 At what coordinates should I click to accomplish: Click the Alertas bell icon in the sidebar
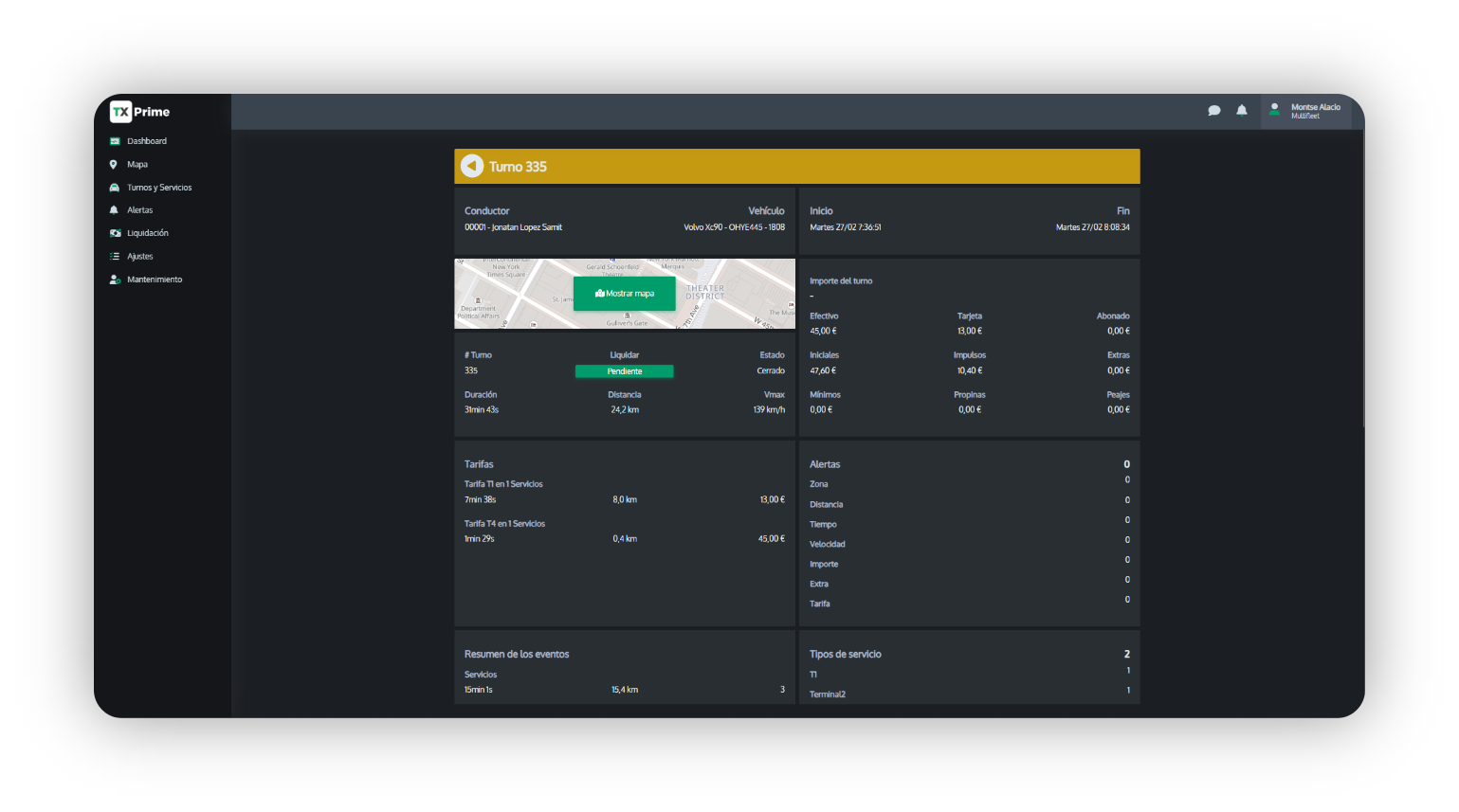point(114,210)
